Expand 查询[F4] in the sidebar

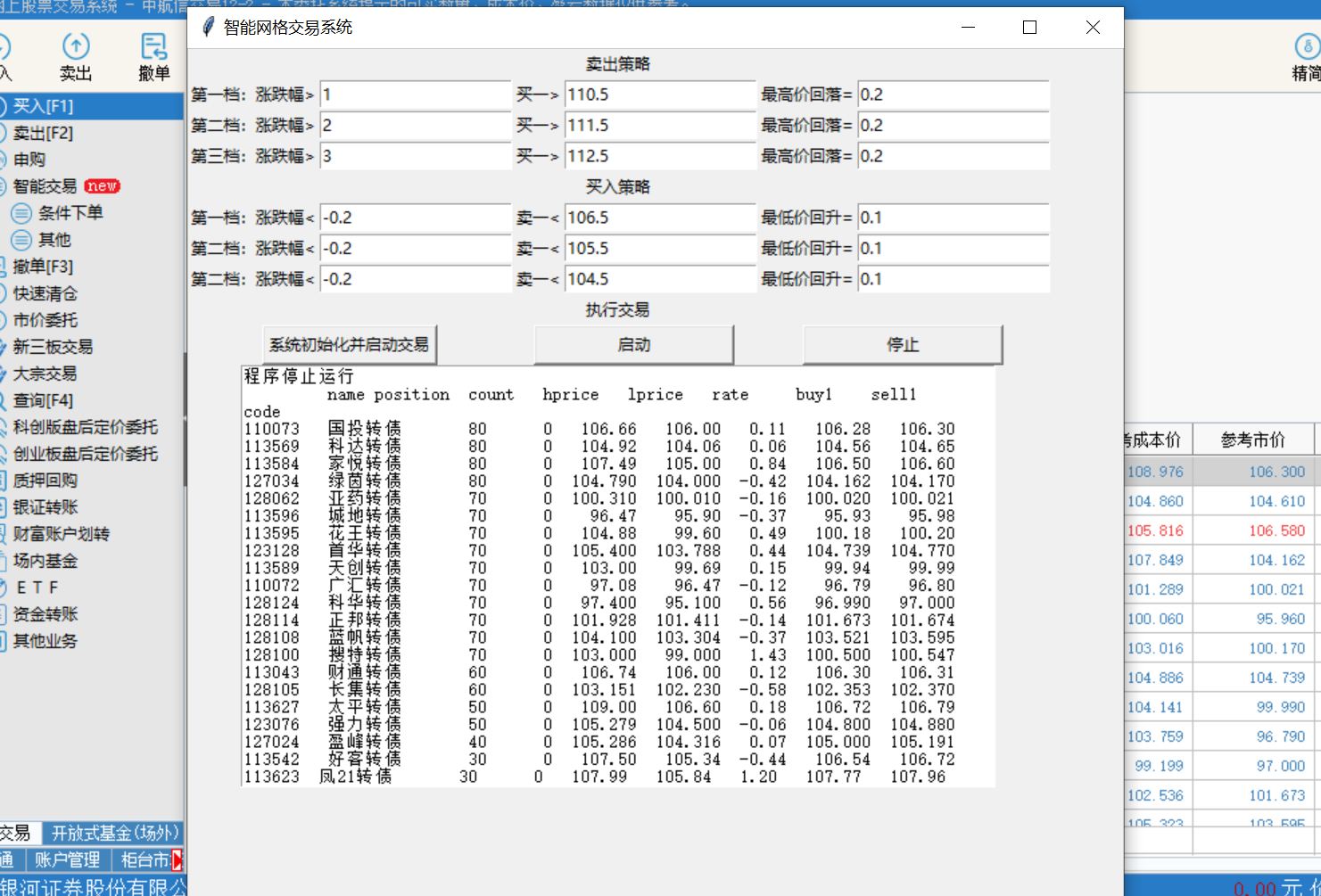(x=43, y=400)
